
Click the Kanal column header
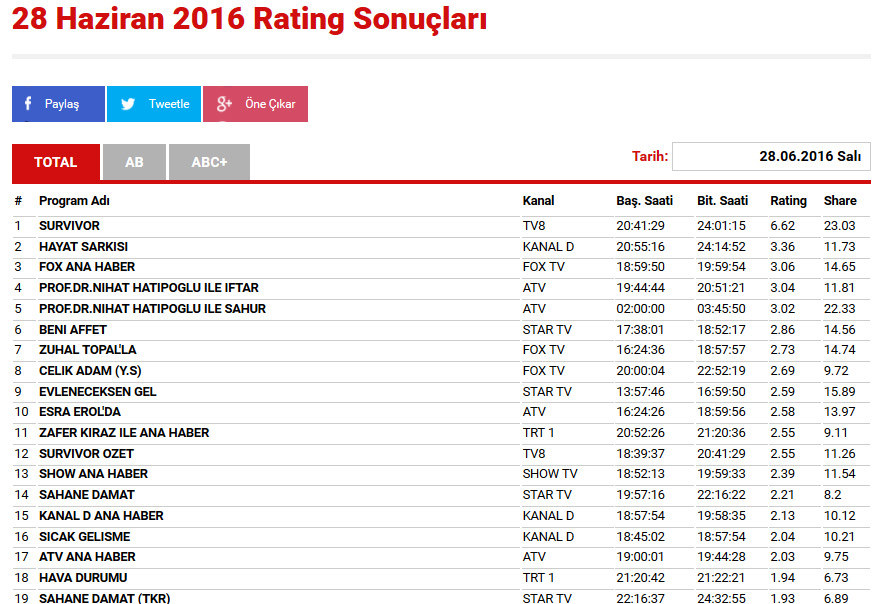[x=538, y=201]
